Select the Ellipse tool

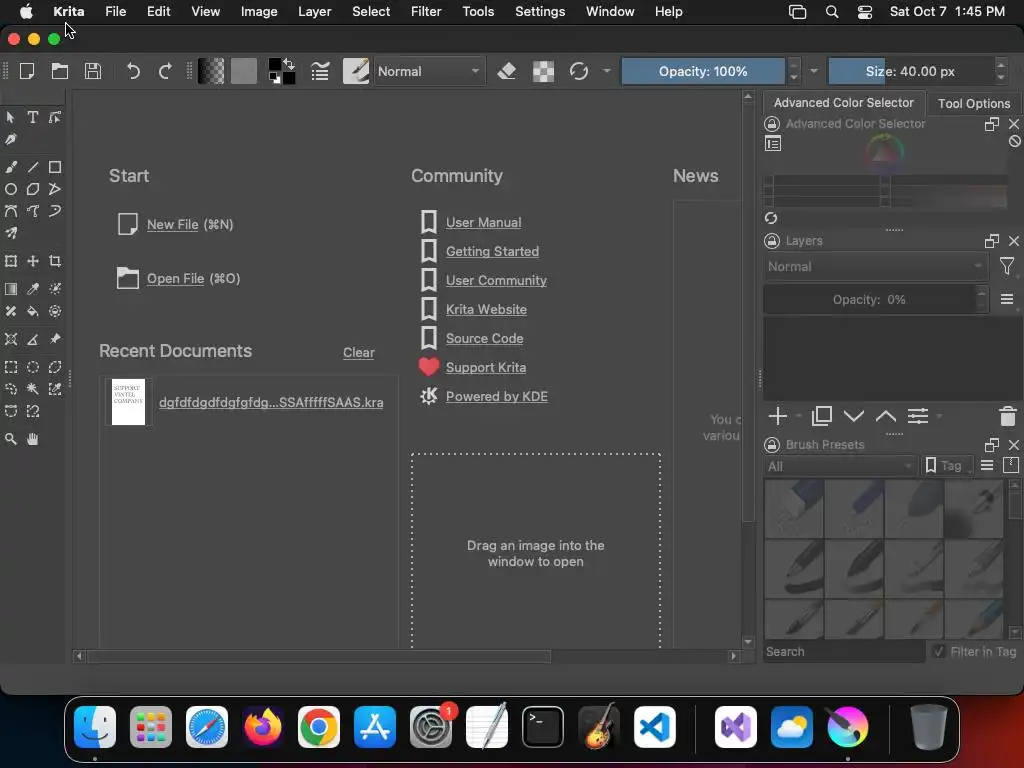10,189
